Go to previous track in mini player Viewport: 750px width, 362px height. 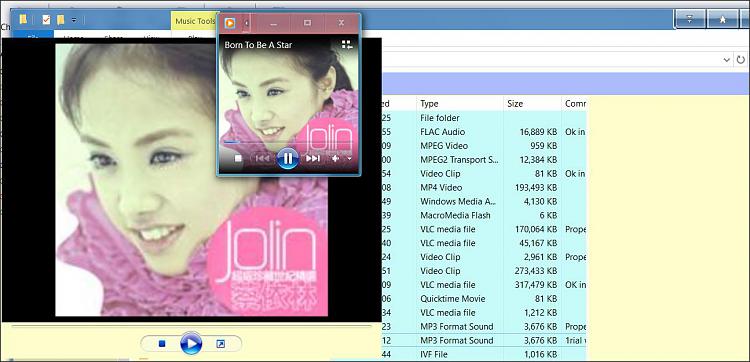point(263,158)
